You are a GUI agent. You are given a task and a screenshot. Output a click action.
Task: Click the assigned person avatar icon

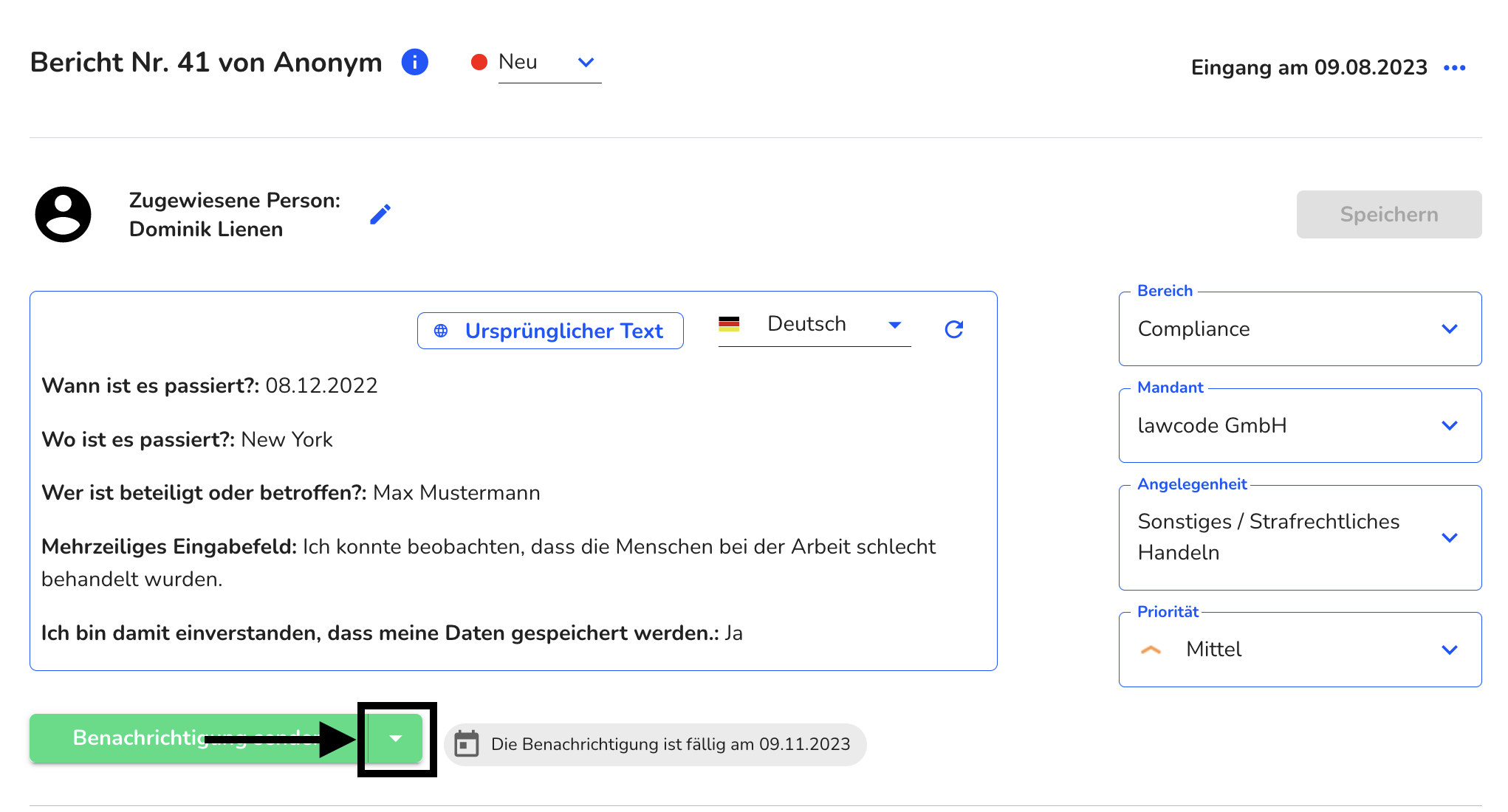click(x=64, y=214)
